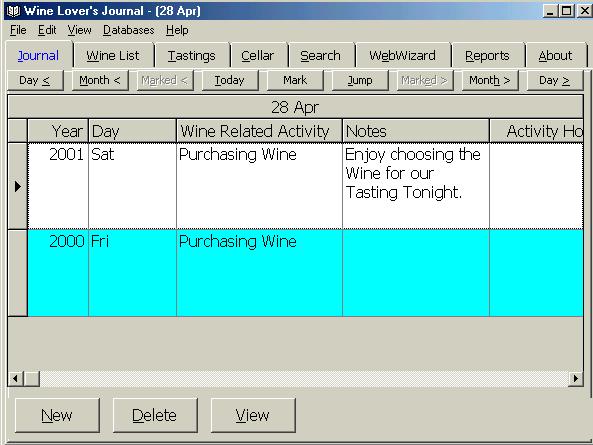Switch to the Wine List tab
The height and width of the screenshot is (445, 593).
tap(113, 56)
